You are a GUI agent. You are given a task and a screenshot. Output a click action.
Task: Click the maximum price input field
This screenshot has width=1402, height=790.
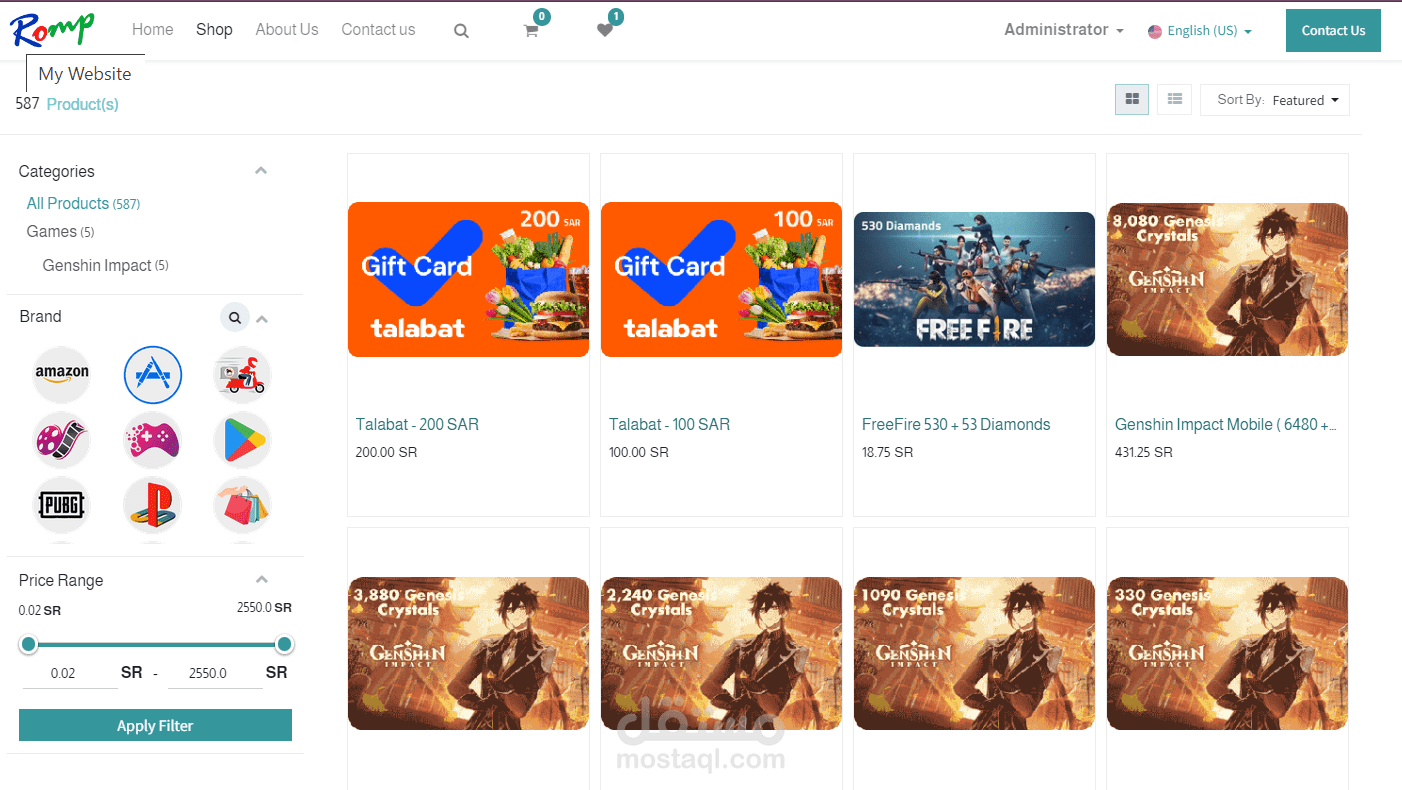pos(215,673)
